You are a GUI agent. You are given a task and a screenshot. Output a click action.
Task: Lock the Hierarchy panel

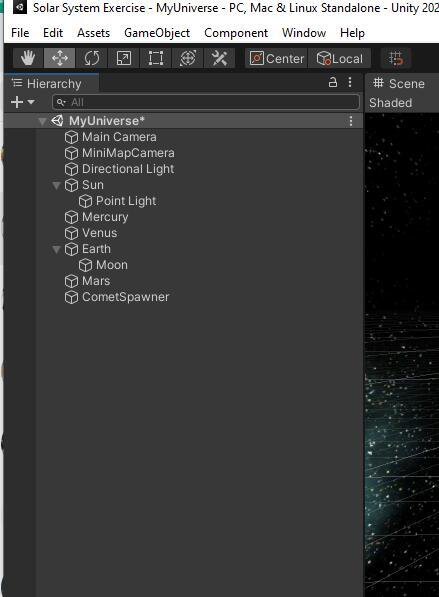pyautogui.click(x=333, y=82)
